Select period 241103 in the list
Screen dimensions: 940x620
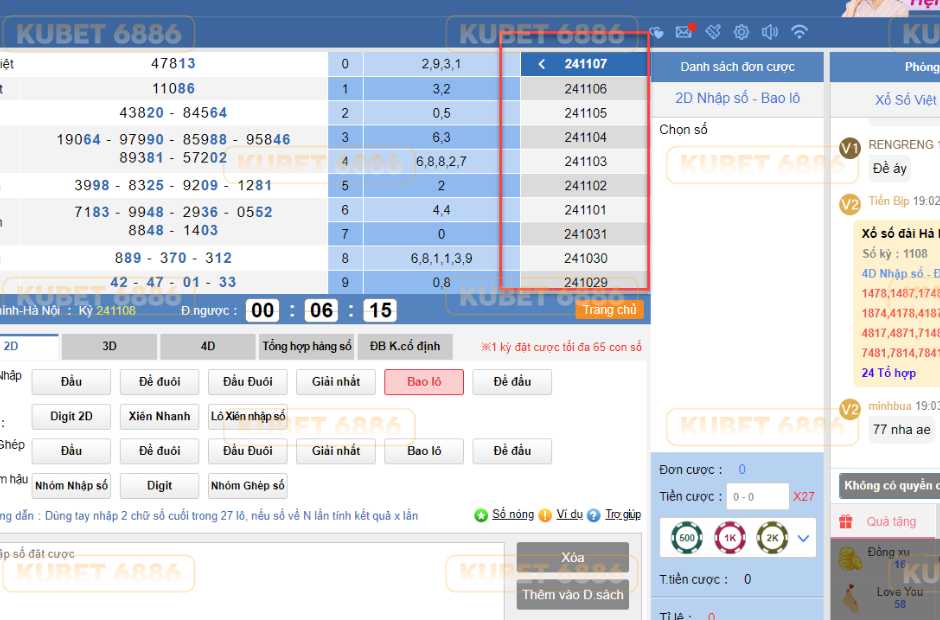tap(585, 161)
